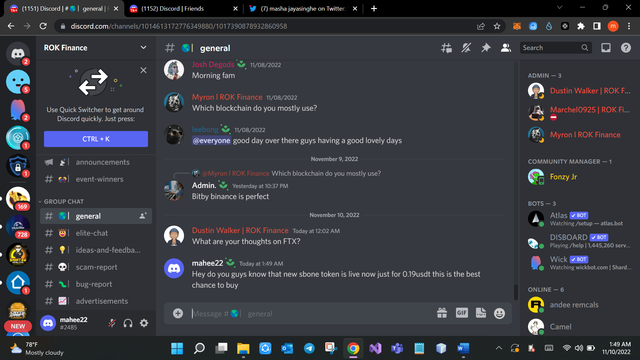Click Josh Degods username
640x360 pixels.
213,64
